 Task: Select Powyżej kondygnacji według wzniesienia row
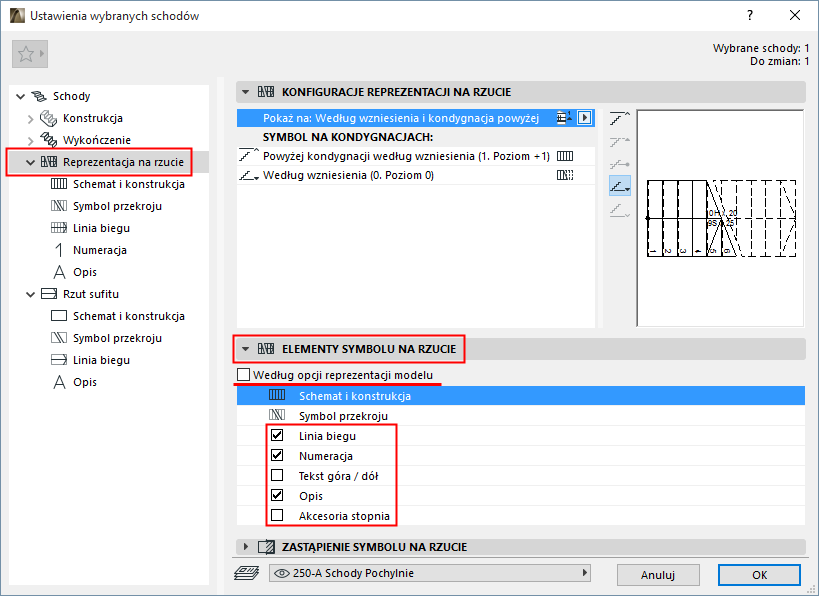point(416,156)
